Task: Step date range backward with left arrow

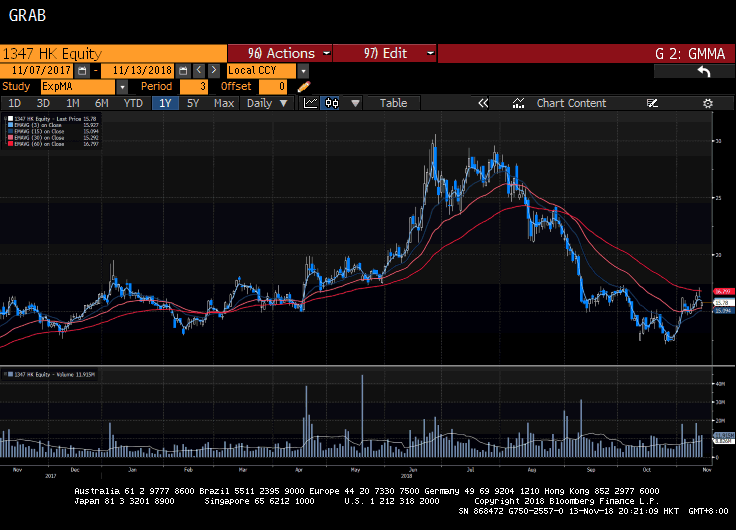Action: (199, 70)
